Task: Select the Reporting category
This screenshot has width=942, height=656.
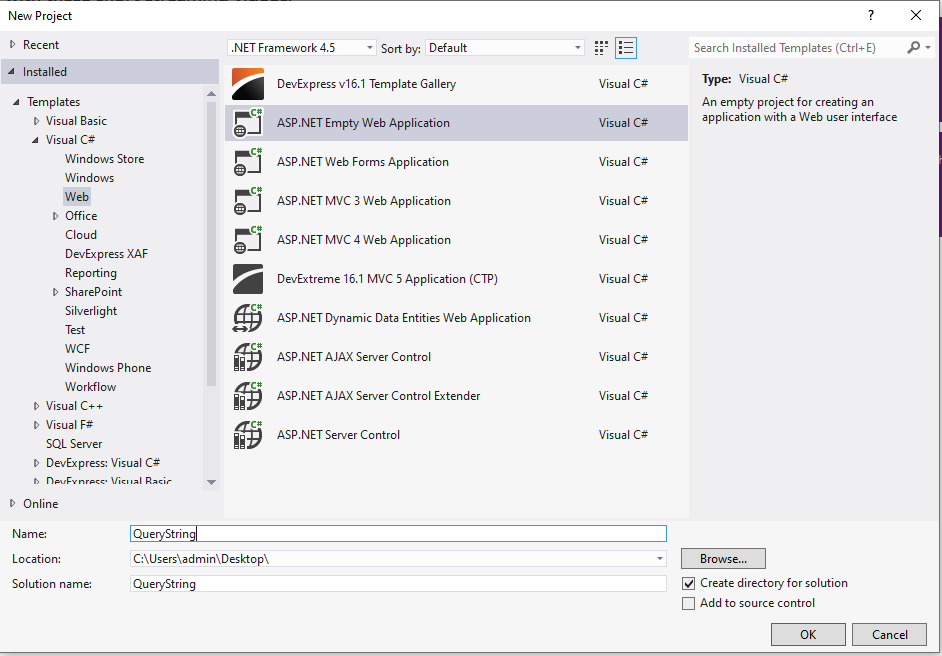Action: (x=91, y=273)
